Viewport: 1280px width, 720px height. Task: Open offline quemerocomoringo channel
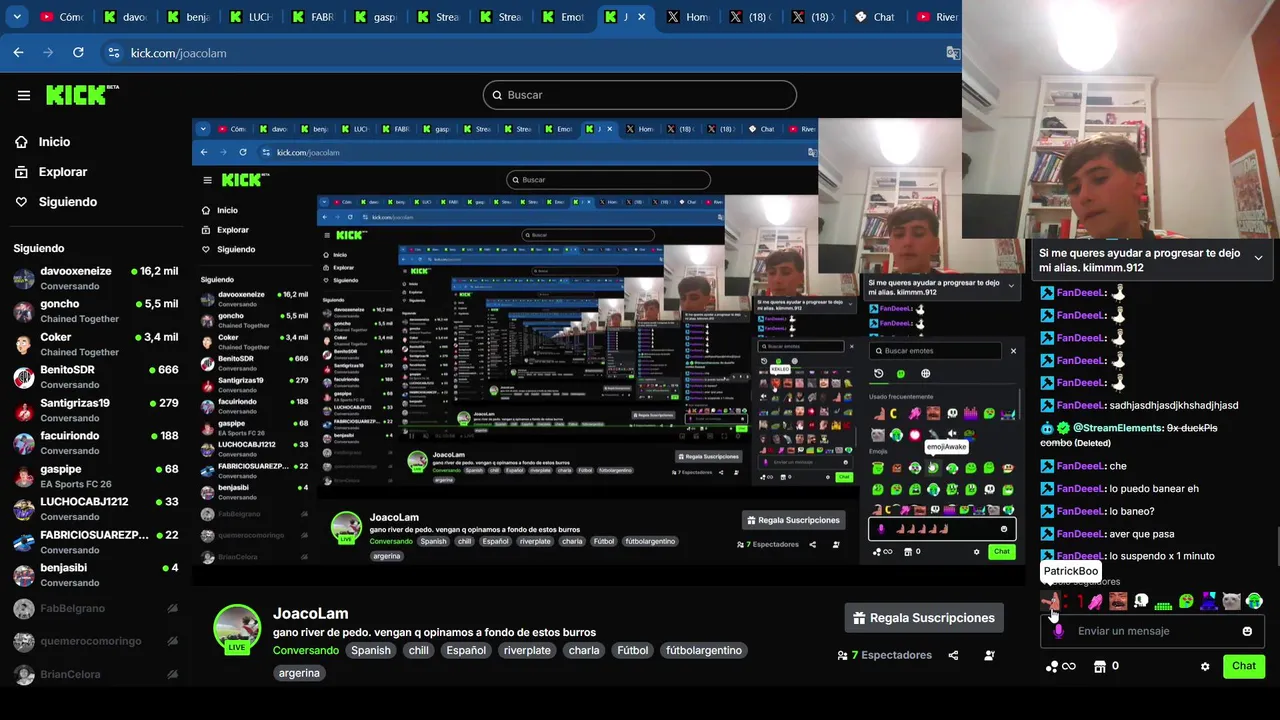pos(95,641)
